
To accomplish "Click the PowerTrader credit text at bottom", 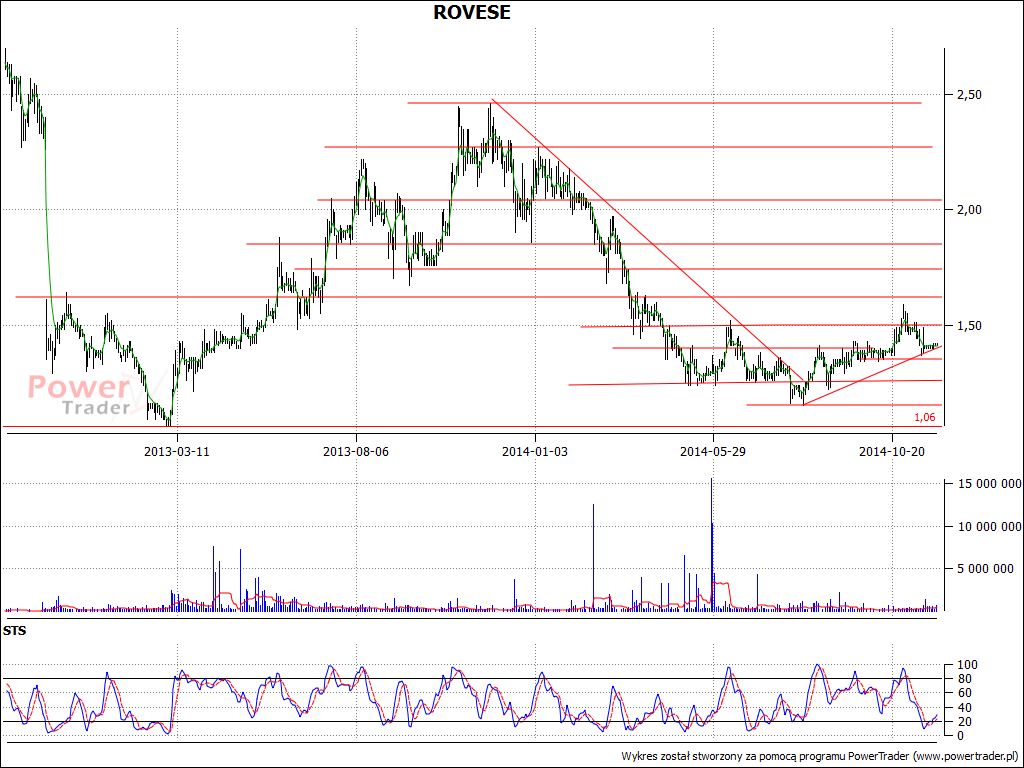I will pos(820,756).
